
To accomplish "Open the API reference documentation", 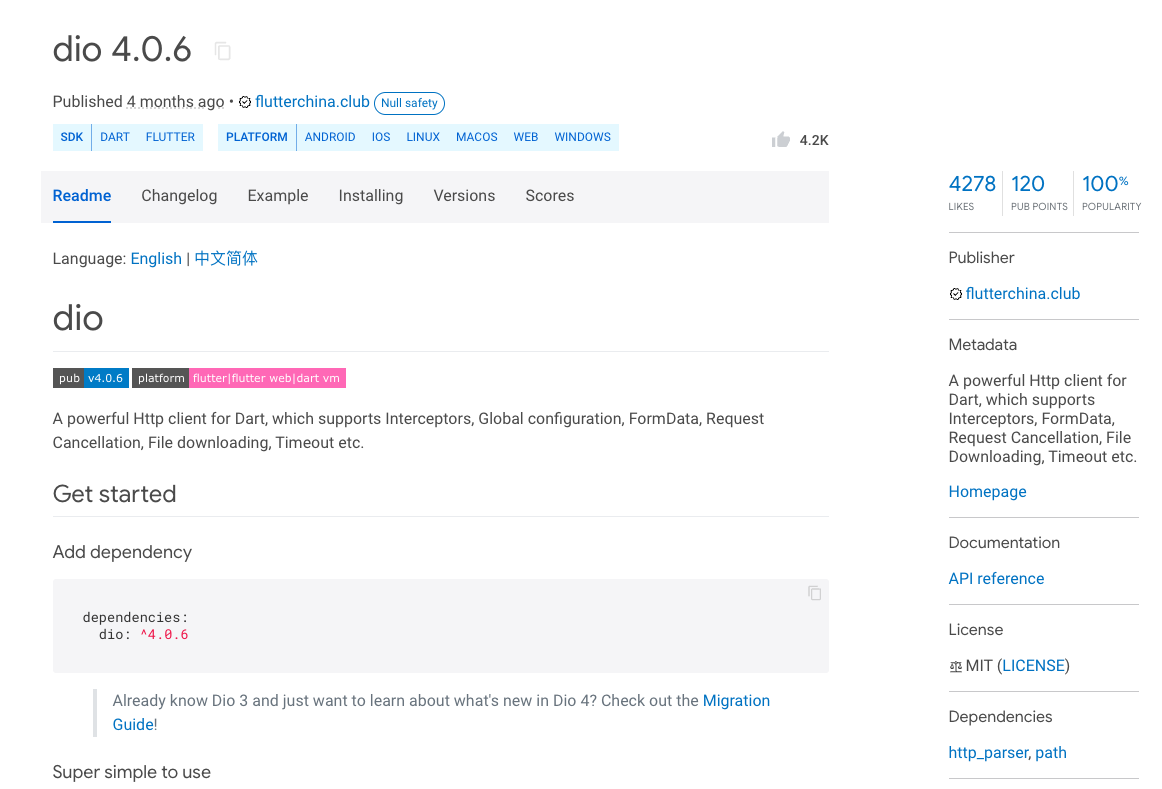I will tap(996, 579).
